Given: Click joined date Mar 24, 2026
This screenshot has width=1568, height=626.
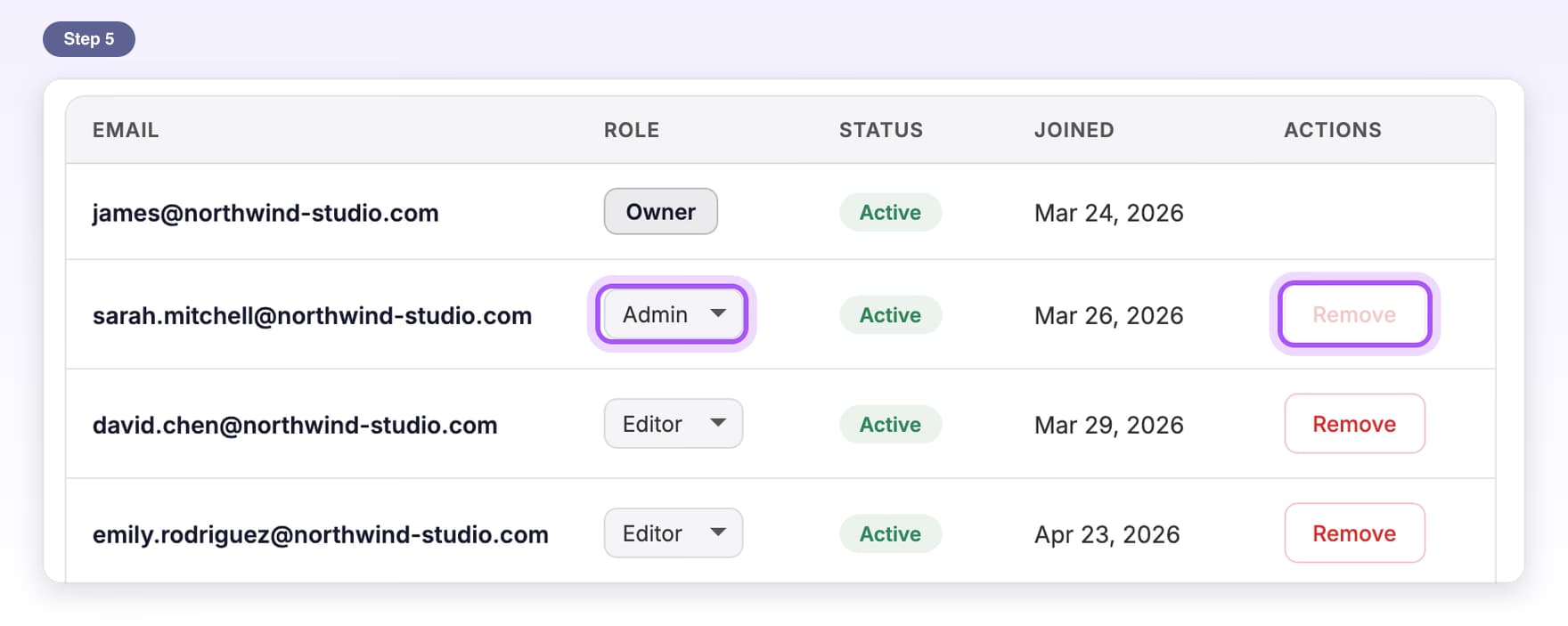Looking at the screenshot, I should [x=1109, y=213].
